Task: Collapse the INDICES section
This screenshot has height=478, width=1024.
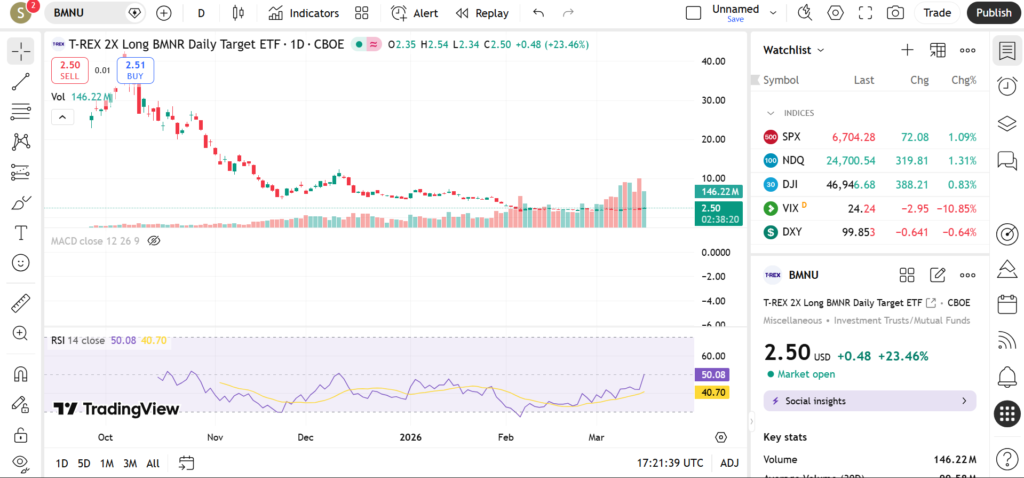Action: tap(771, 113)
